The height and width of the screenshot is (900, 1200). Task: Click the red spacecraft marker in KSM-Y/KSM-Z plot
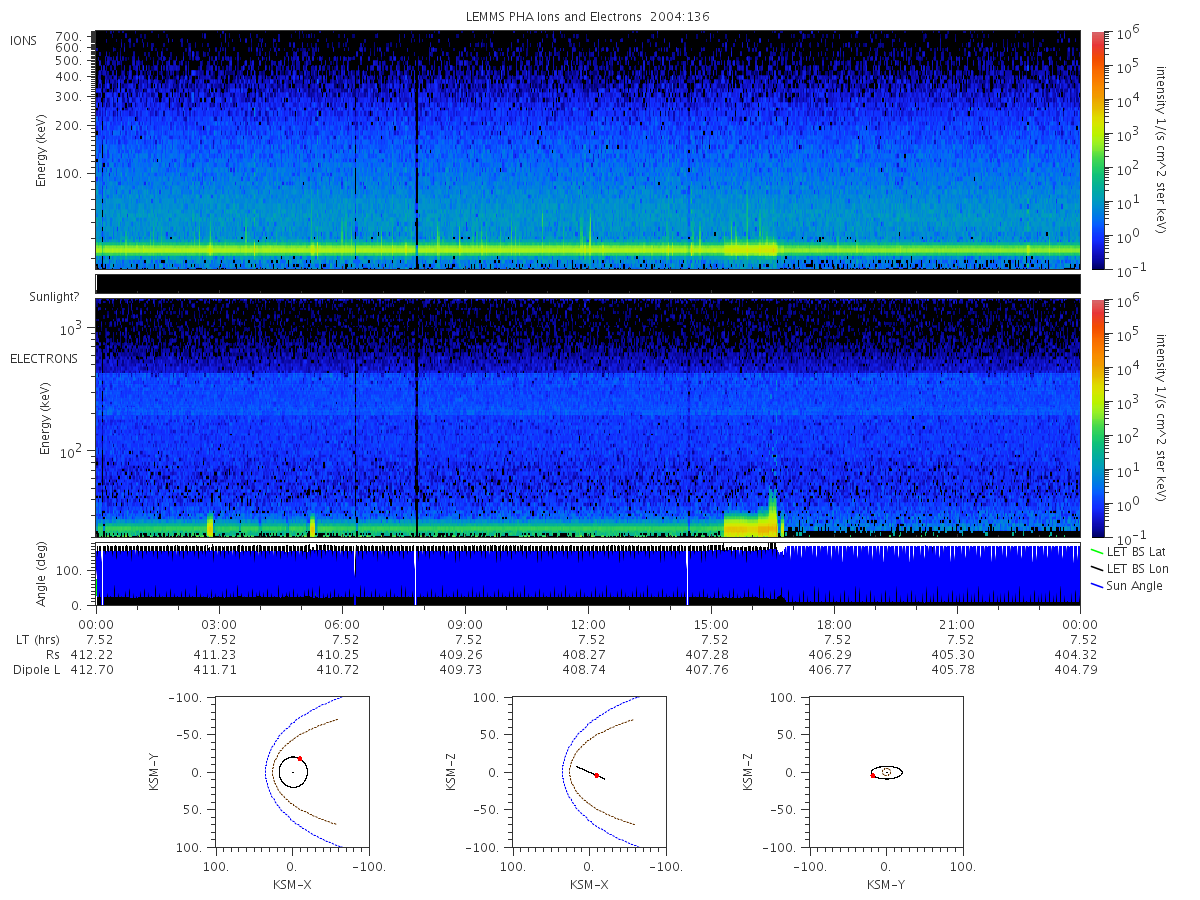tap(873, 775)
